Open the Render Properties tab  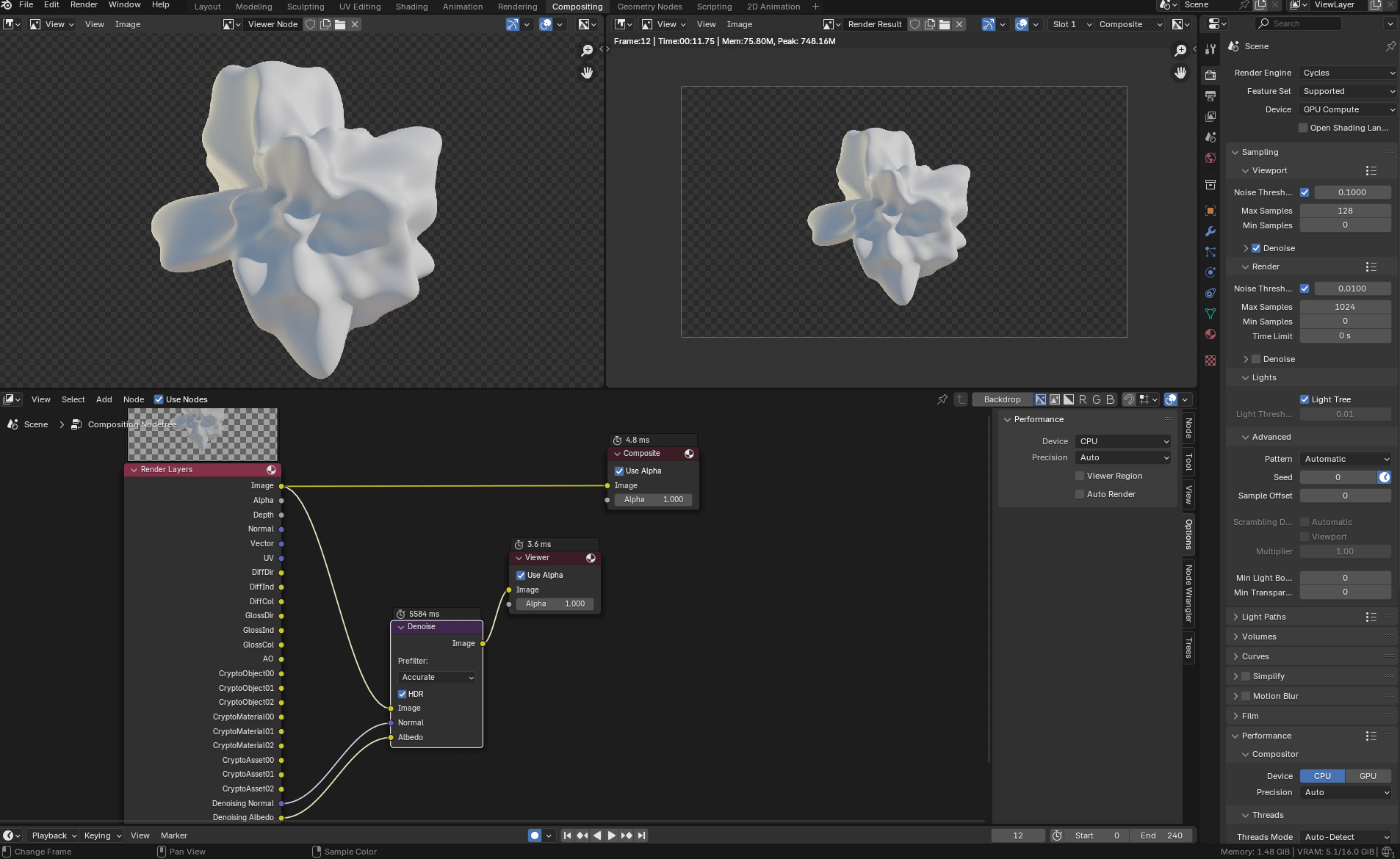tap(1209, 73)
